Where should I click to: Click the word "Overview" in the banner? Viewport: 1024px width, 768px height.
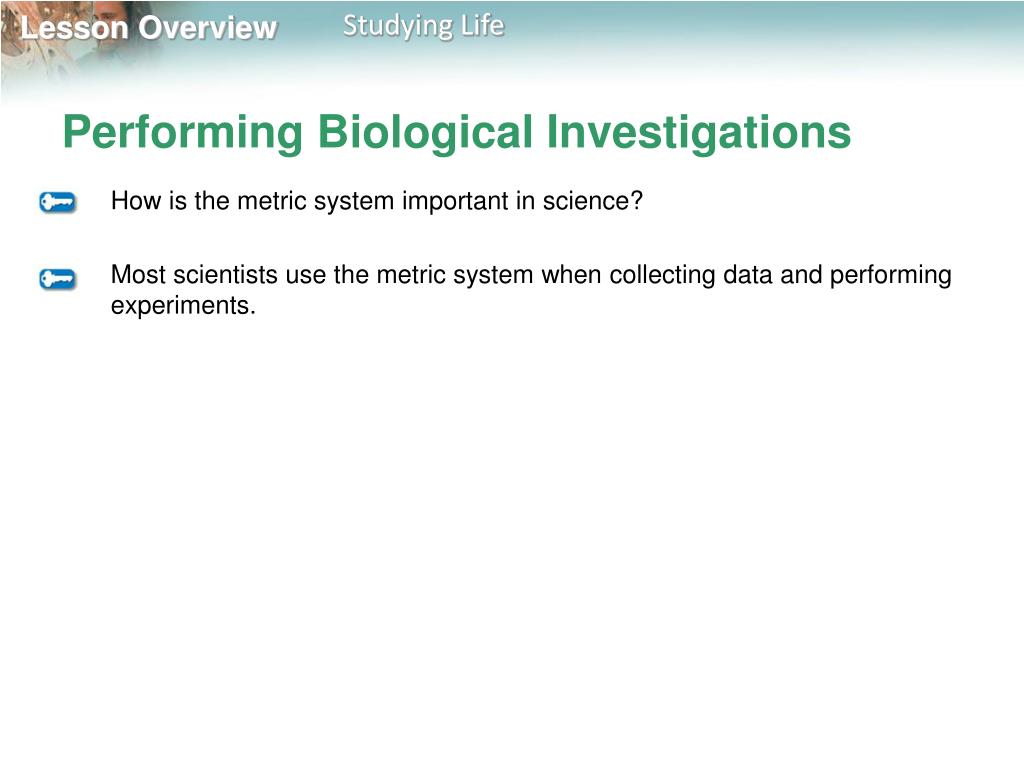pos(208,28)
